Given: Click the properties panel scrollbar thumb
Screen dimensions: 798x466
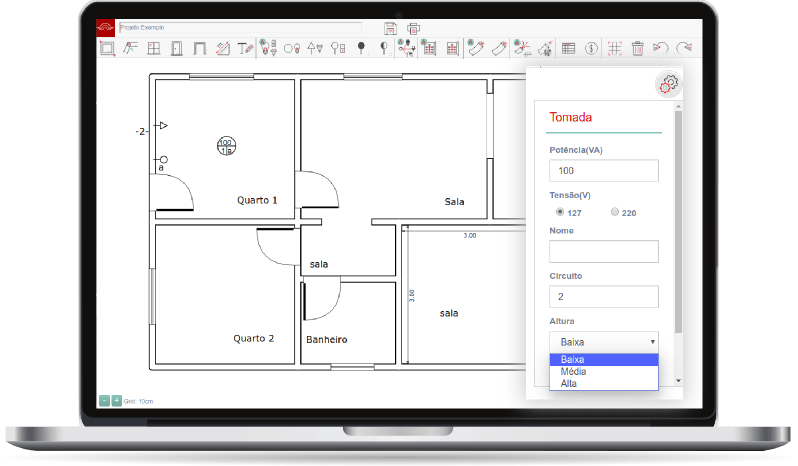Looking at the screenshot, I should pyautogui.click(x=678, y=222).
